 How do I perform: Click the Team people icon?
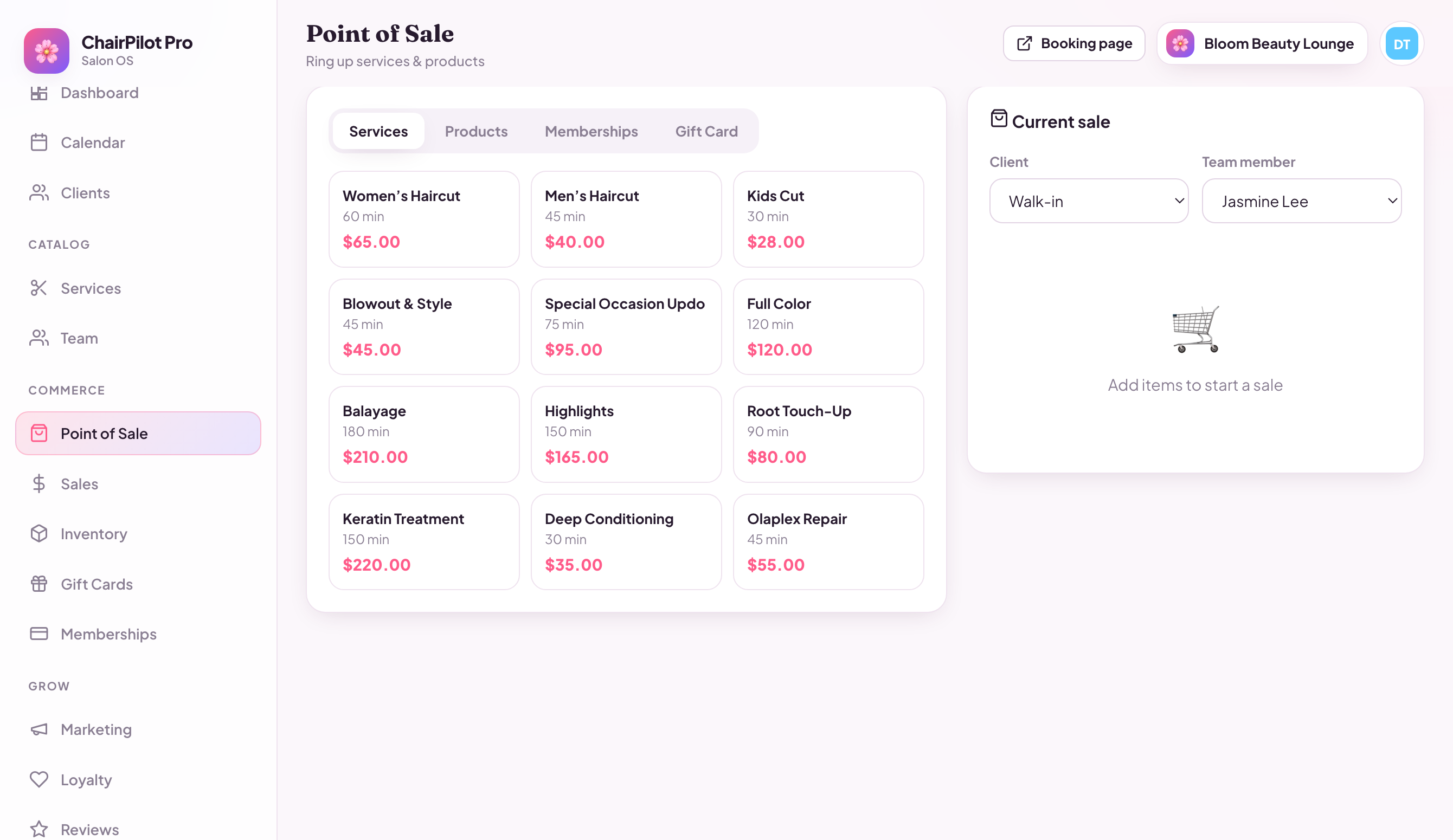(x=38, y=338)
